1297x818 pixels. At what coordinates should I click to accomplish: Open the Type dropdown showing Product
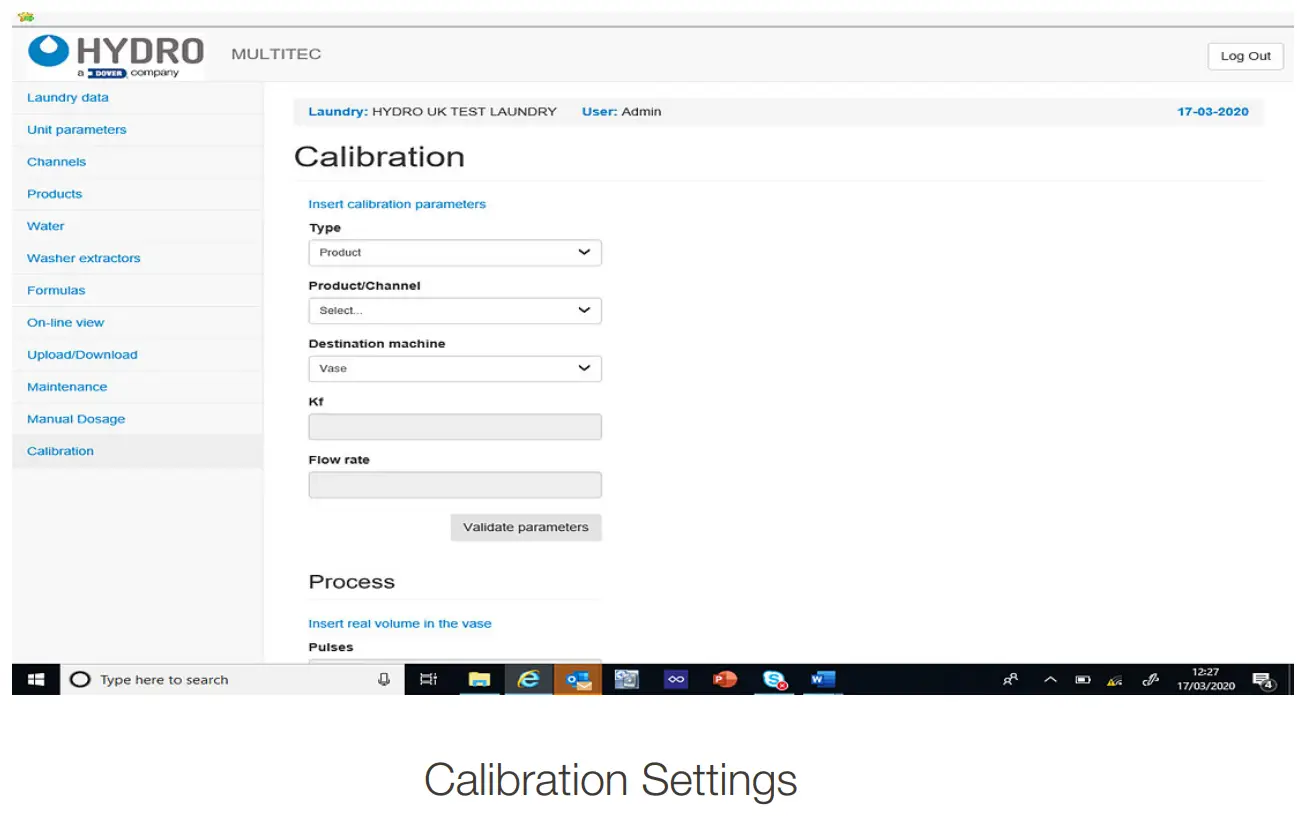tap(455, 252)
